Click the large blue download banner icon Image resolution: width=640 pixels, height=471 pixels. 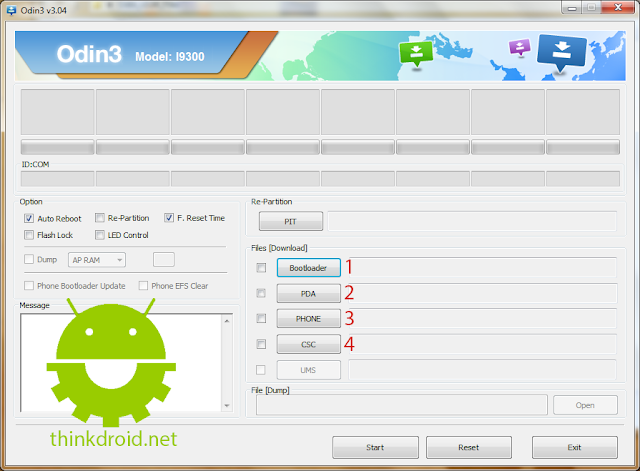pyautogui.click(x=562, y=52)
